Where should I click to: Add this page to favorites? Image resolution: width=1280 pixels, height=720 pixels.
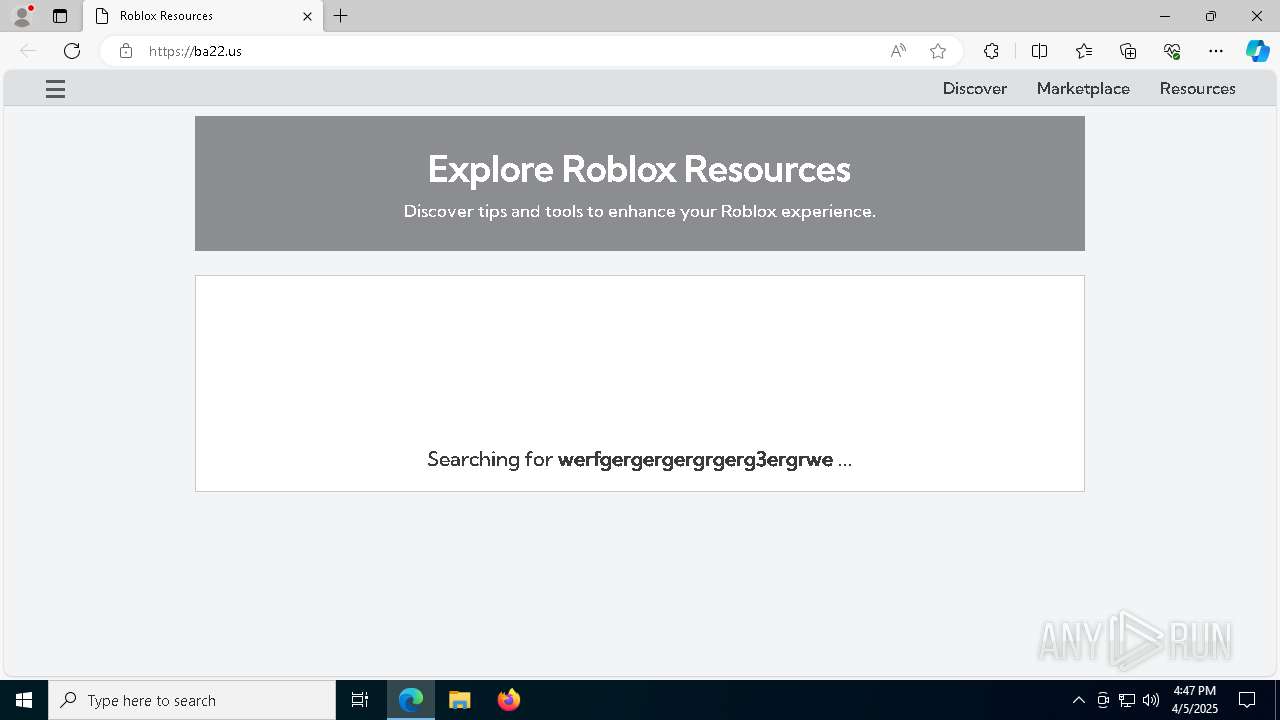tap(938, 51)
